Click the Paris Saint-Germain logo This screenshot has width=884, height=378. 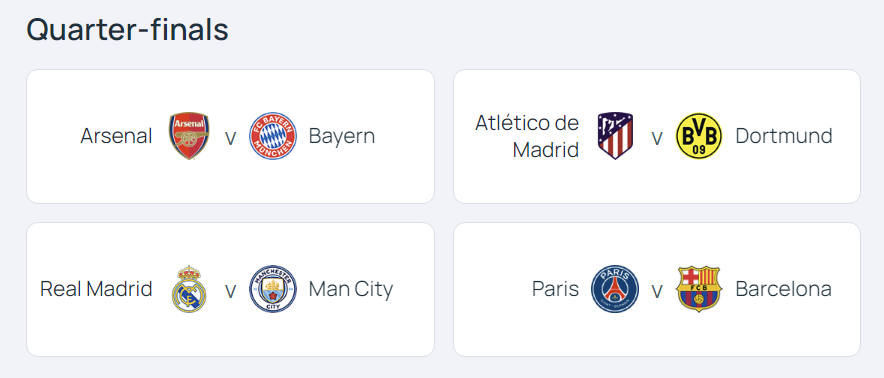click(x=615, y=289)
